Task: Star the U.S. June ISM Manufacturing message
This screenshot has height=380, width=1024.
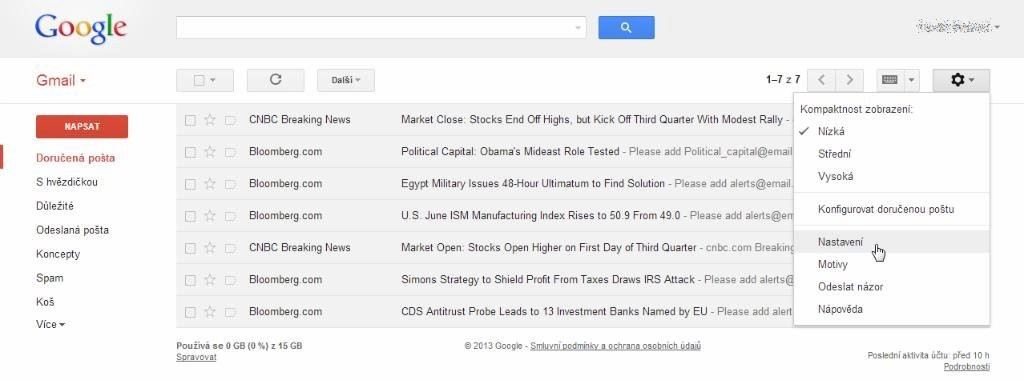Action: click(210, 215)
